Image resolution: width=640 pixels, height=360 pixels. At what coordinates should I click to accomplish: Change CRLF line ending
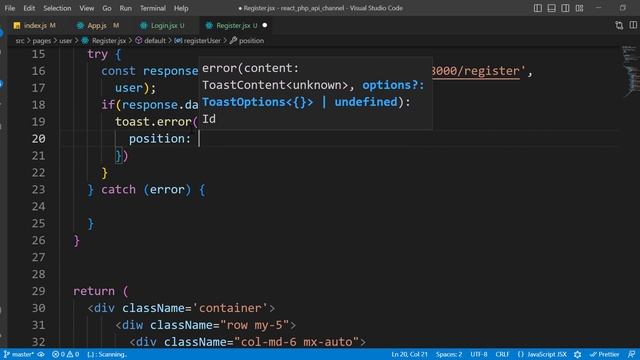pyautogui.click(x=502, y=354)
